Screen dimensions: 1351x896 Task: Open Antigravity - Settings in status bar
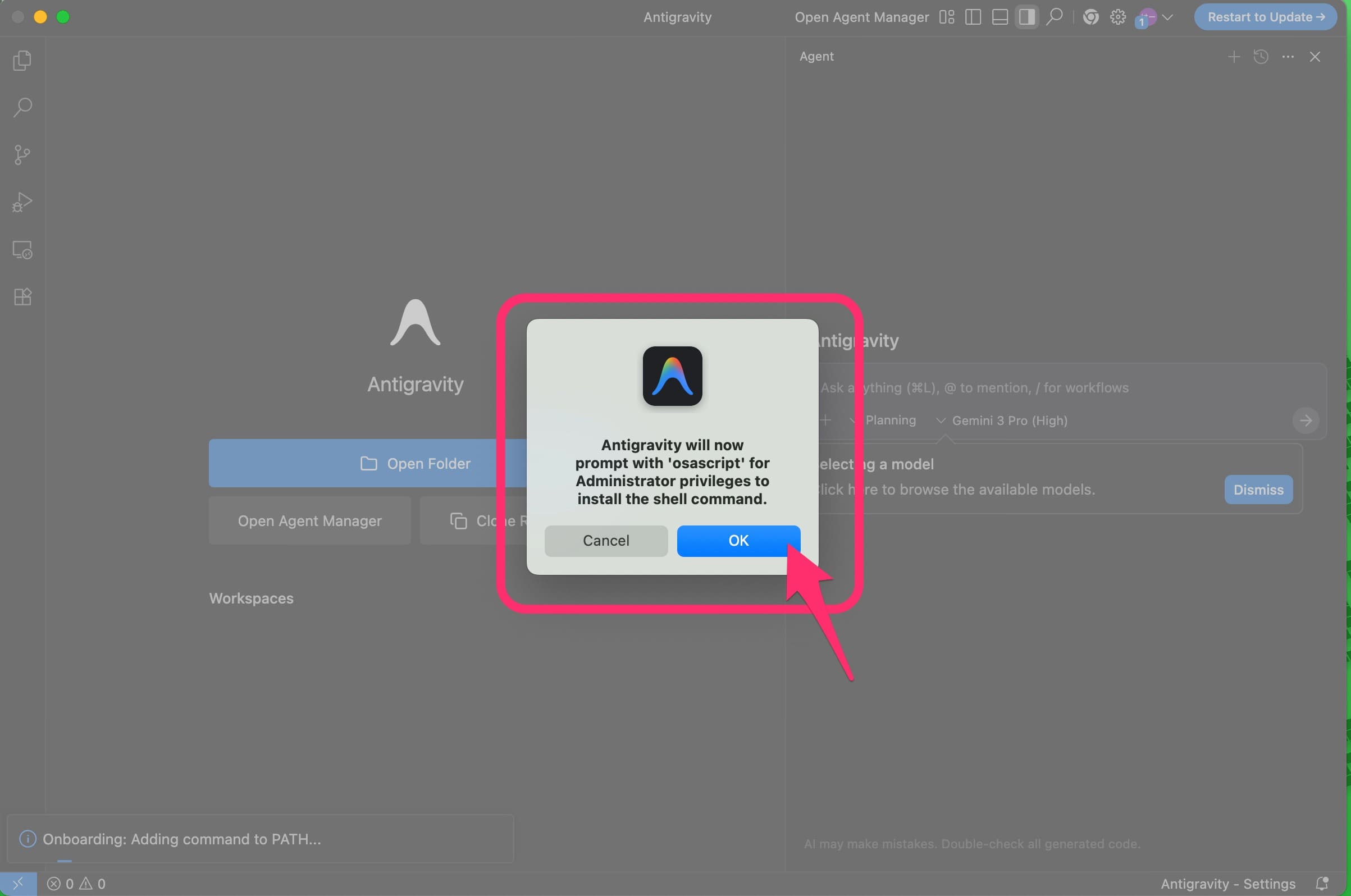coord(1227,884)
